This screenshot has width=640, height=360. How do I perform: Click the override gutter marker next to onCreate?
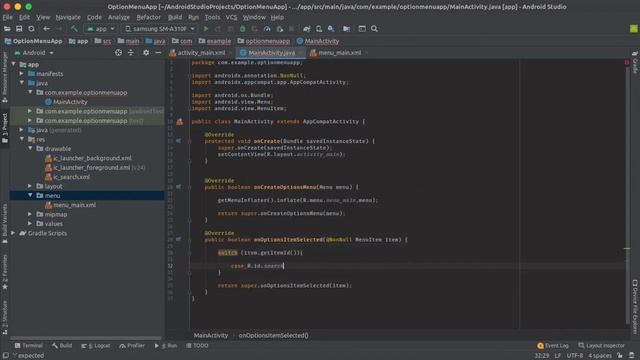coord(178,141)
